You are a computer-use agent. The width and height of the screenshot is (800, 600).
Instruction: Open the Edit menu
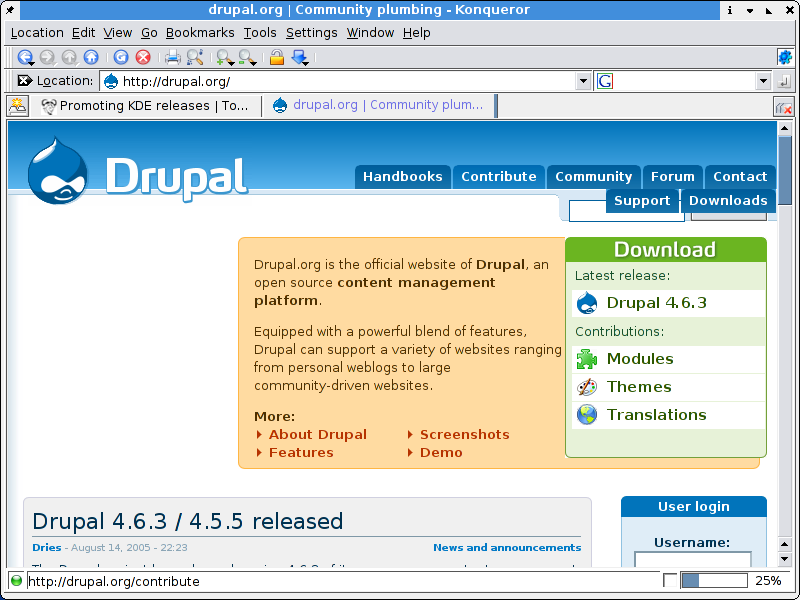click(83, 33)
